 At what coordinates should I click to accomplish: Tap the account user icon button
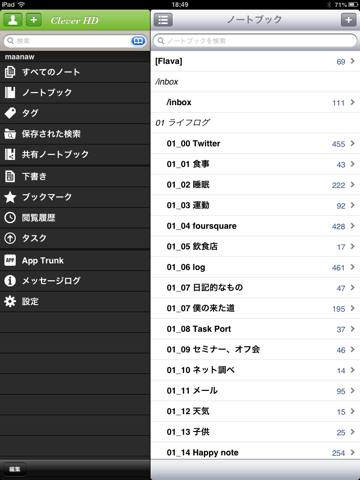point(13,20)
